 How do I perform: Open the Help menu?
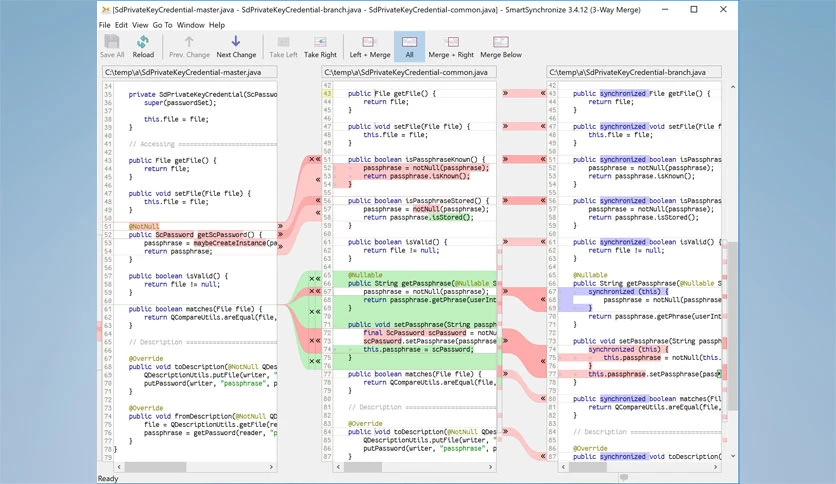tap(216, 25)
